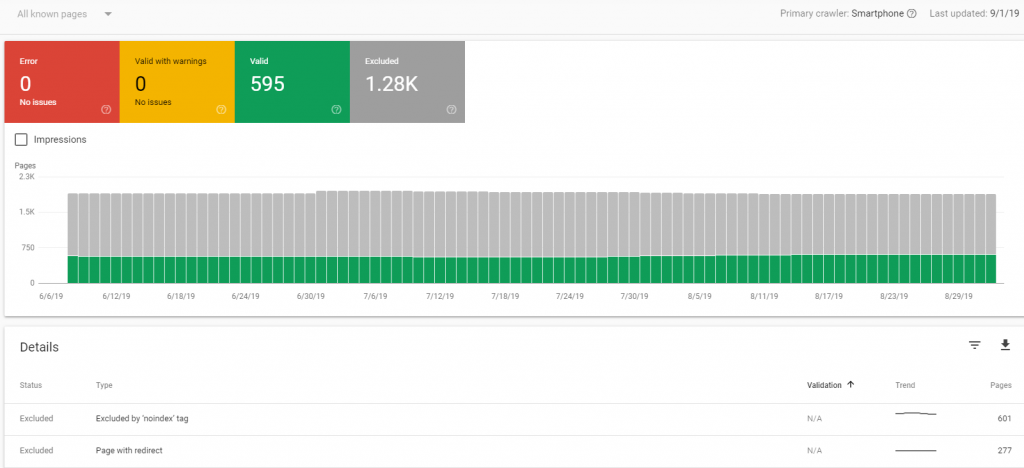
Task: Toggle the Valid with warnings card
Action: point(175,82)
